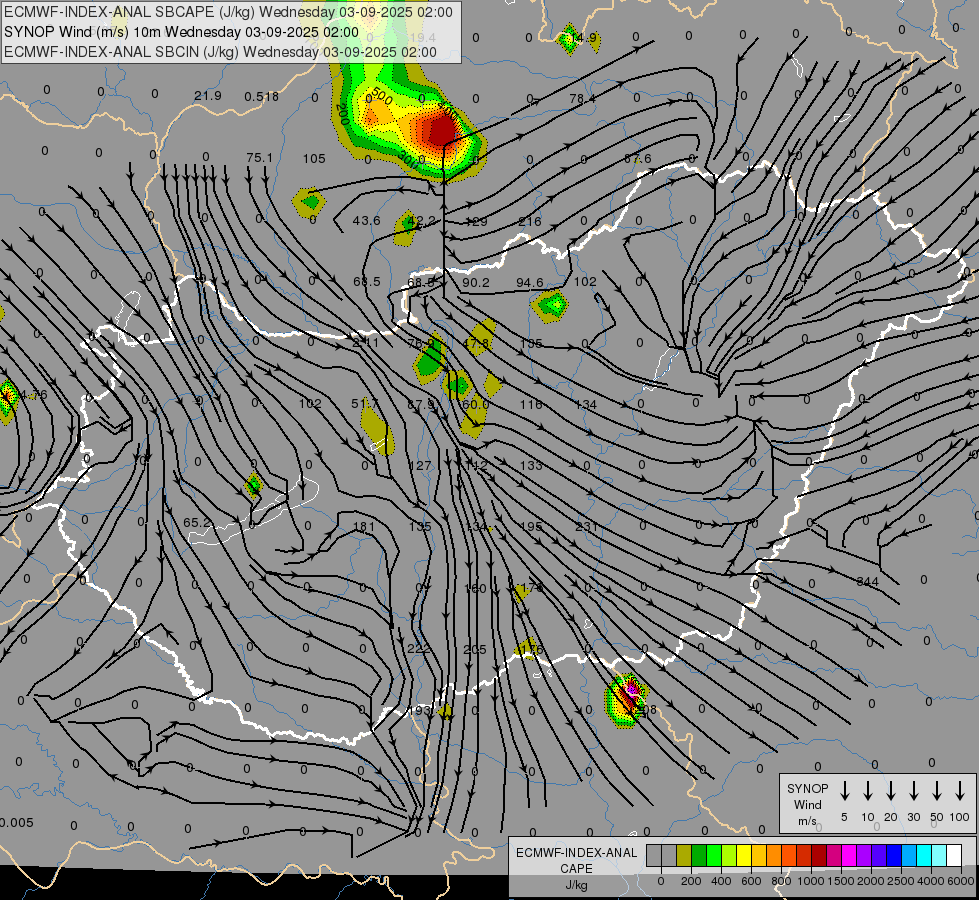
Task: Click the small magenta-core CAPE patch near southern border
Action: [x=627, y=701]
